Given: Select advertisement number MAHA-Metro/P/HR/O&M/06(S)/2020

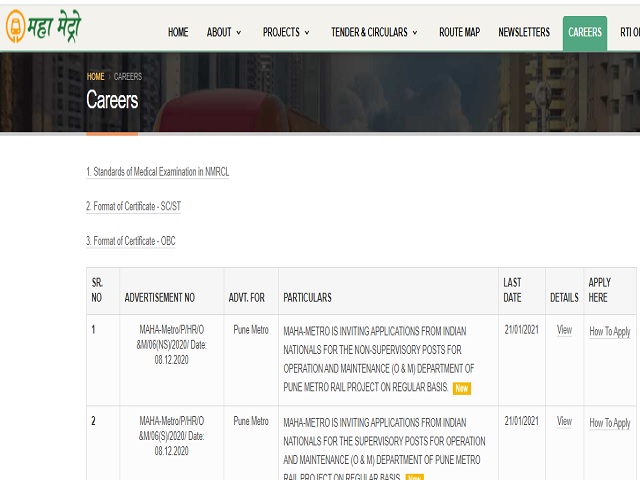Looking at the screenshot, I should pyautogui.click(x=171, y=436).
